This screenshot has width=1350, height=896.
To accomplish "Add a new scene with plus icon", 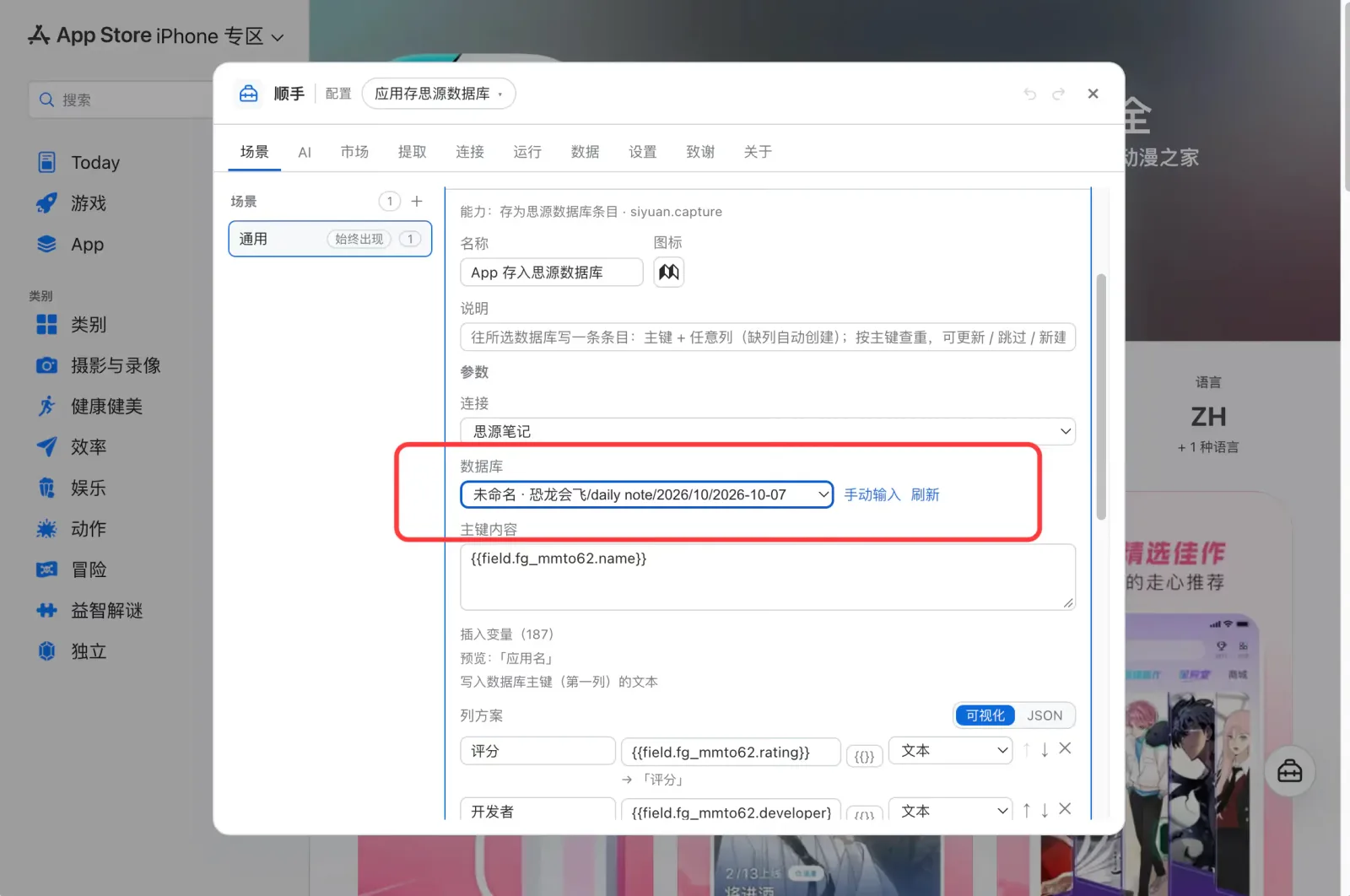I will [x=417, y=201].
